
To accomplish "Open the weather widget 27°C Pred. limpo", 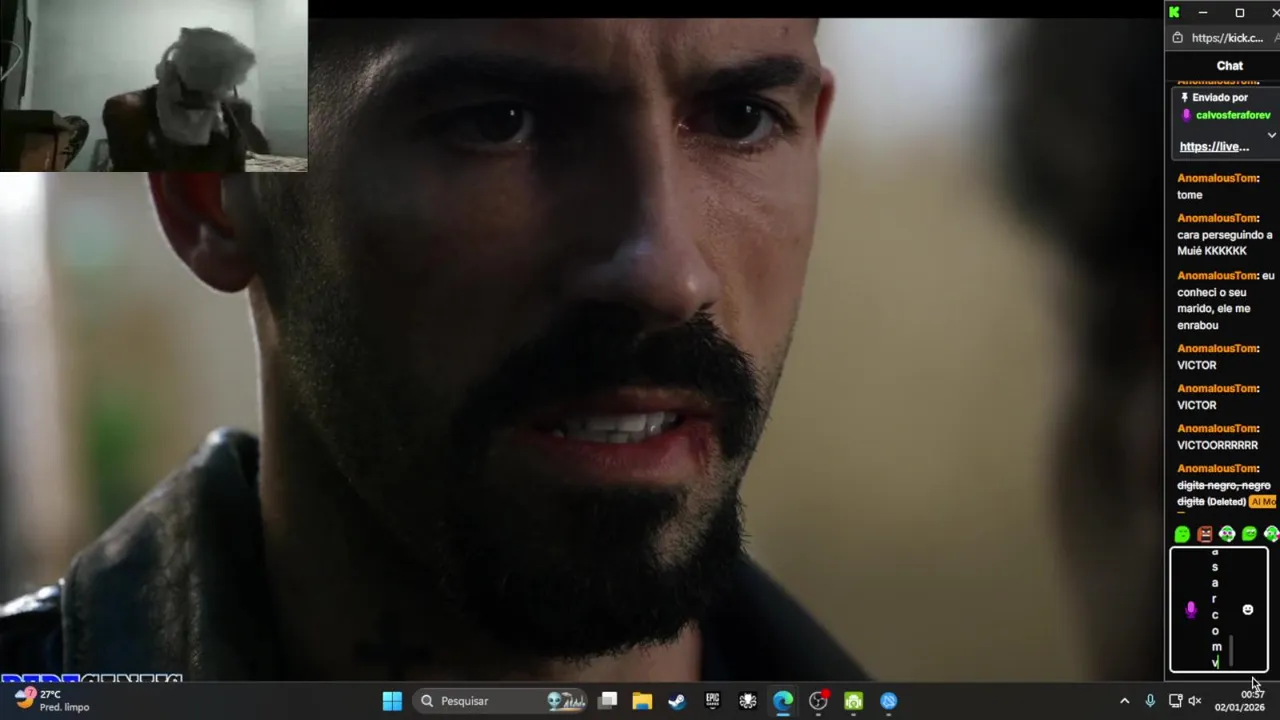I will click(52, 700).
